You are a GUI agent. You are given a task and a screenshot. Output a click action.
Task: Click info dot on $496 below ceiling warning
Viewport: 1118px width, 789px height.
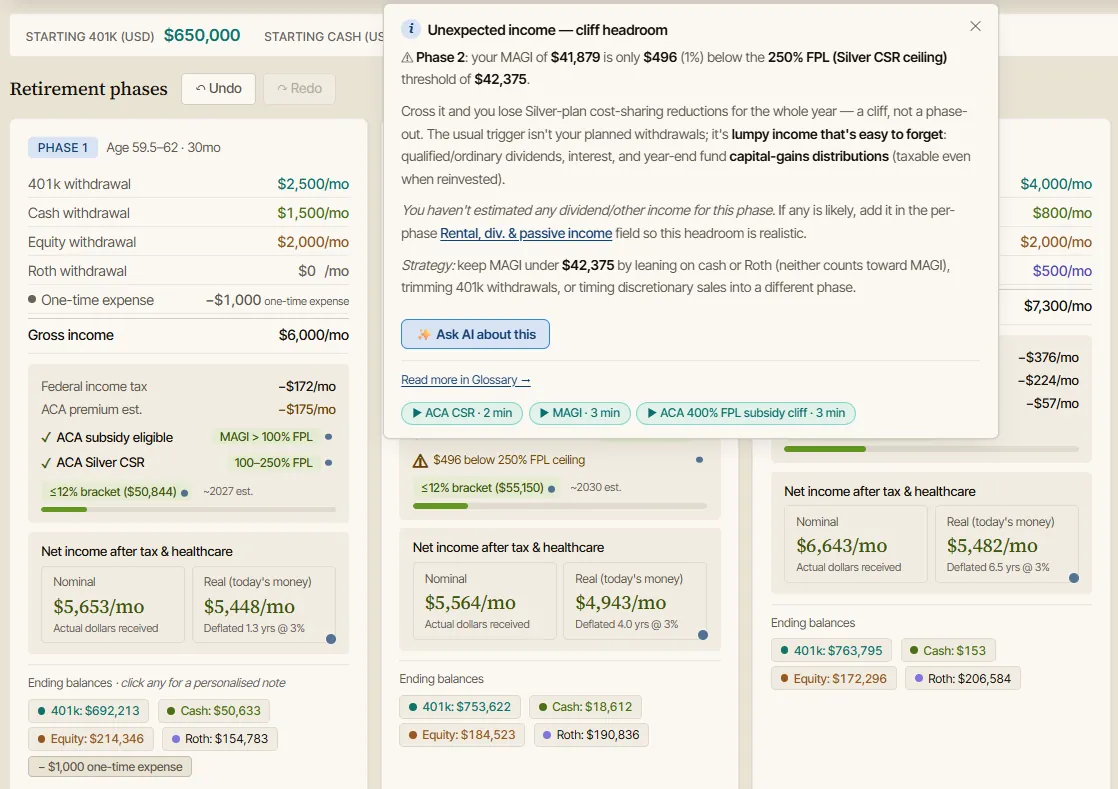click(699, 460)
